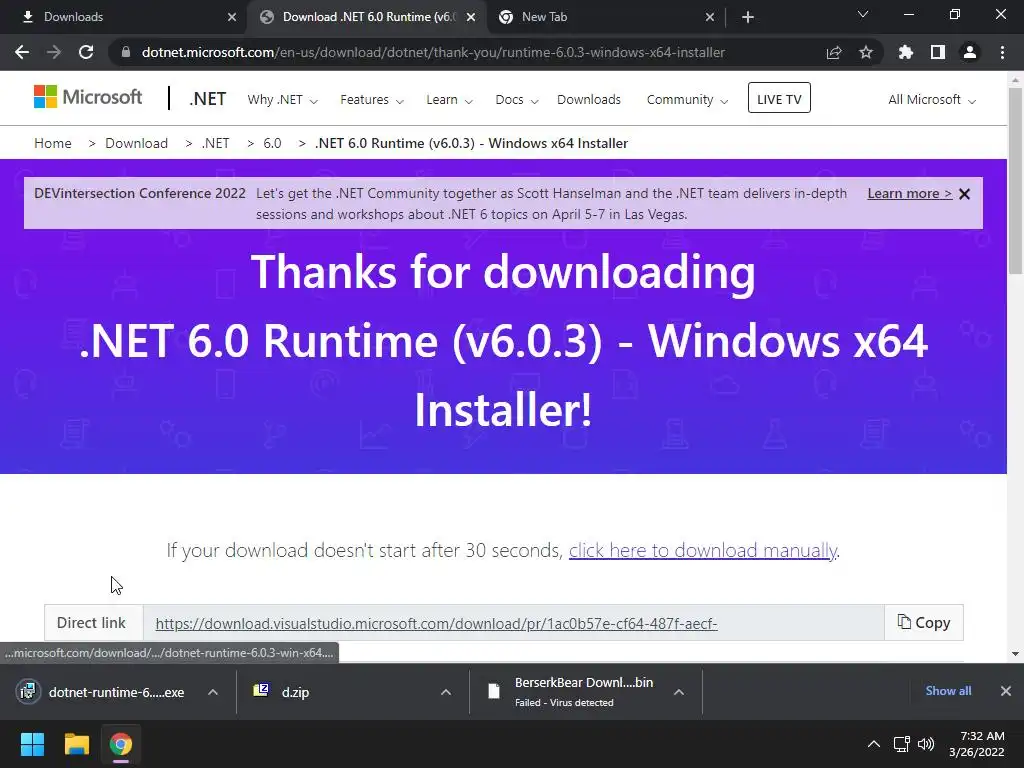Viewport: 1024px width, 768px height.
Task: Open the extensions puzzle icon
Action: coord(906,52)
